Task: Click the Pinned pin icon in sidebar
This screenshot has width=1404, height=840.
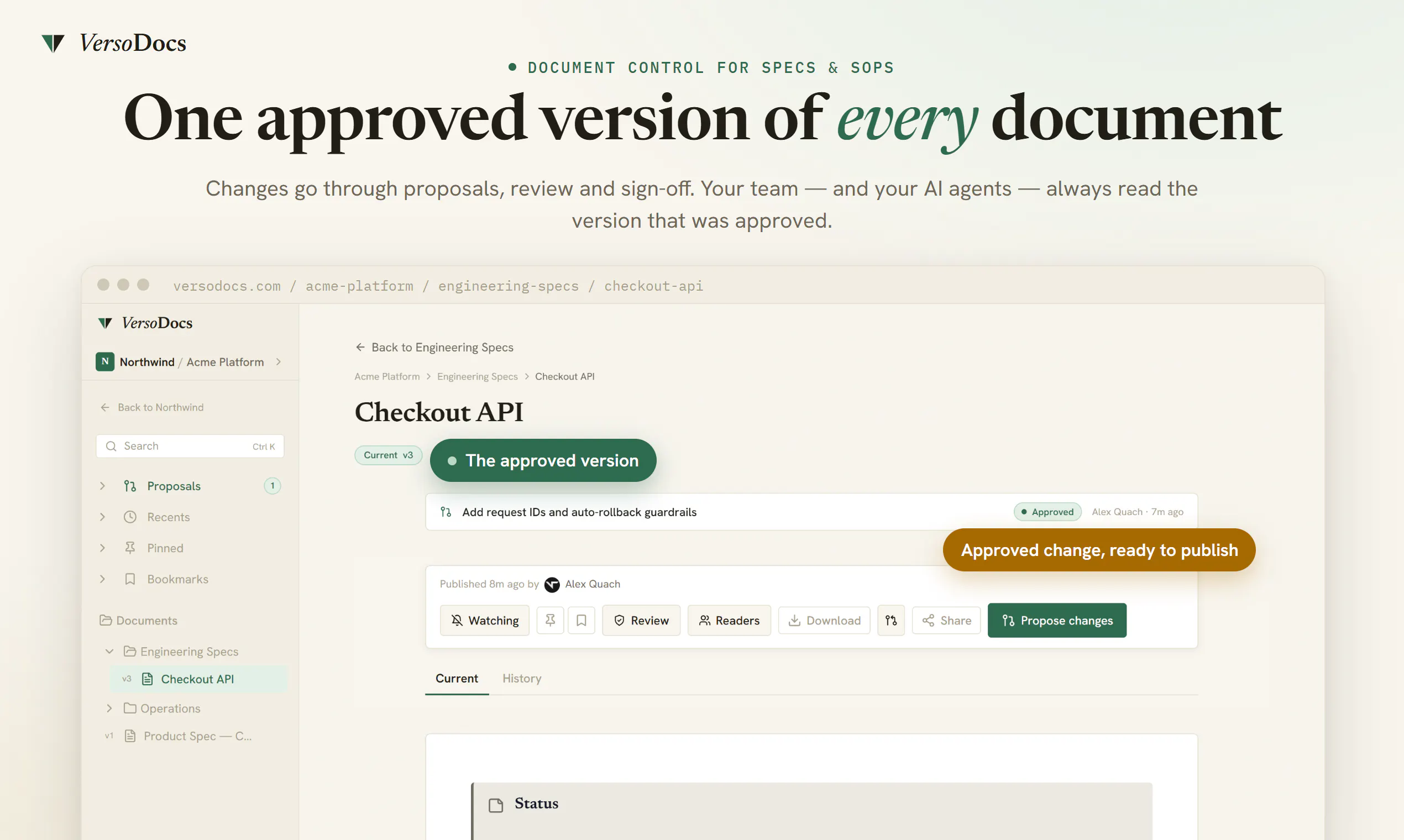Action: (x=130, y=548)
